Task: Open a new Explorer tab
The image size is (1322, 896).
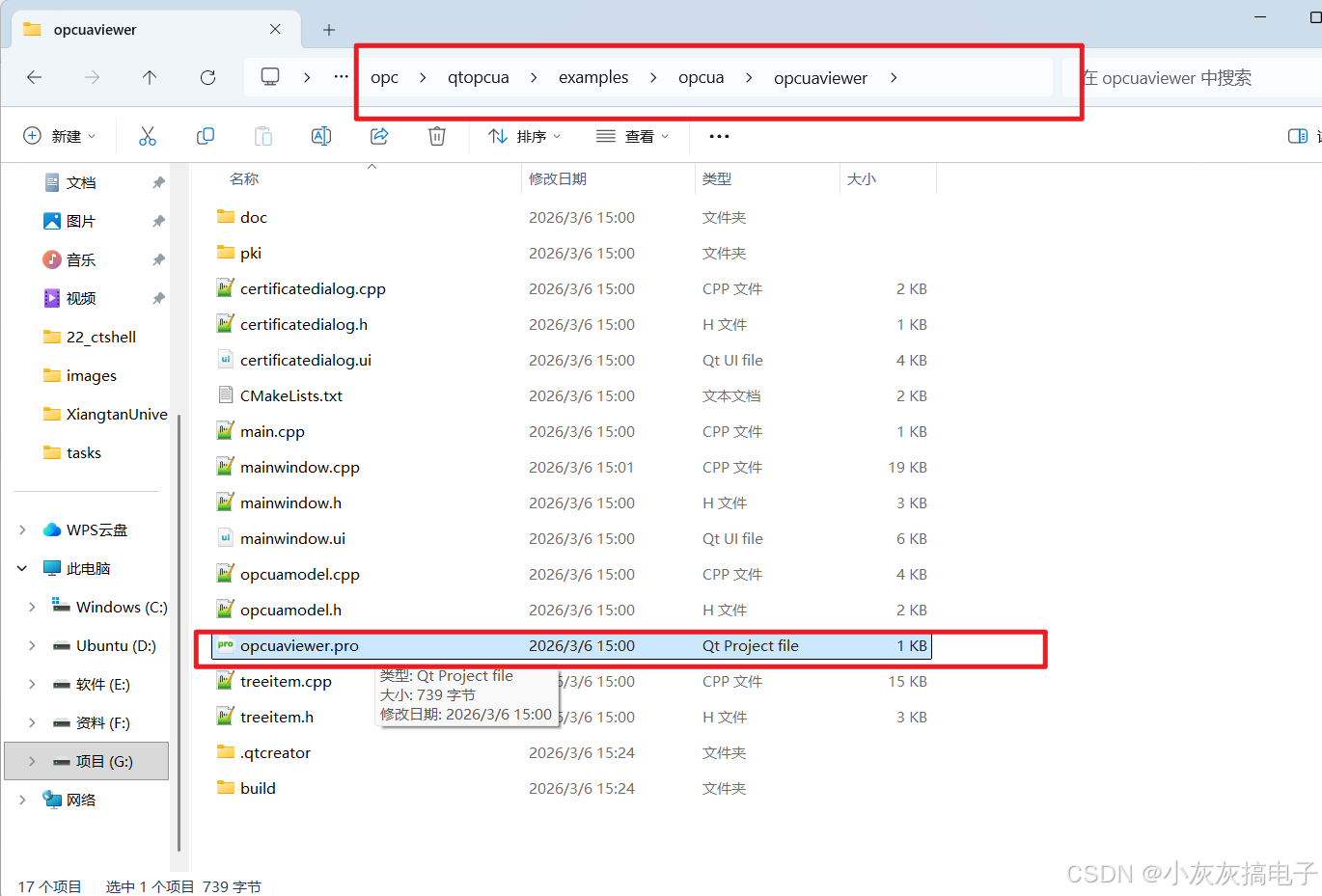Action: pos(329,30)
